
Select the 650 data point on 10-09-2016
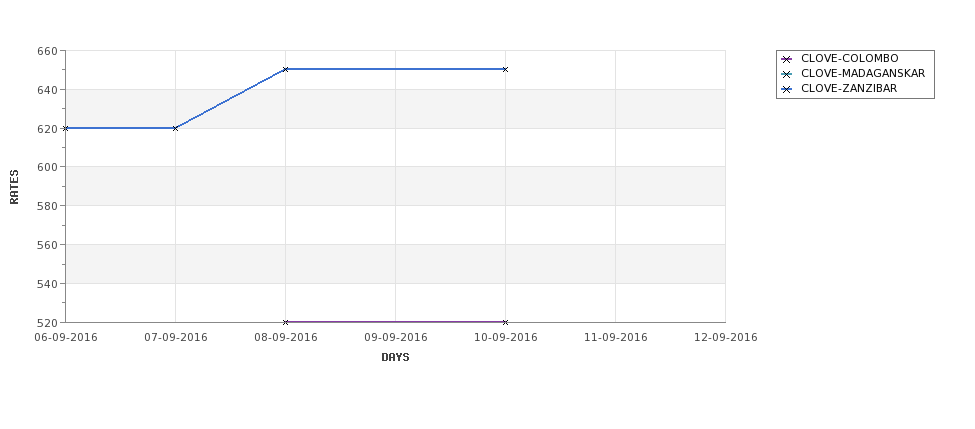(505, 69)
